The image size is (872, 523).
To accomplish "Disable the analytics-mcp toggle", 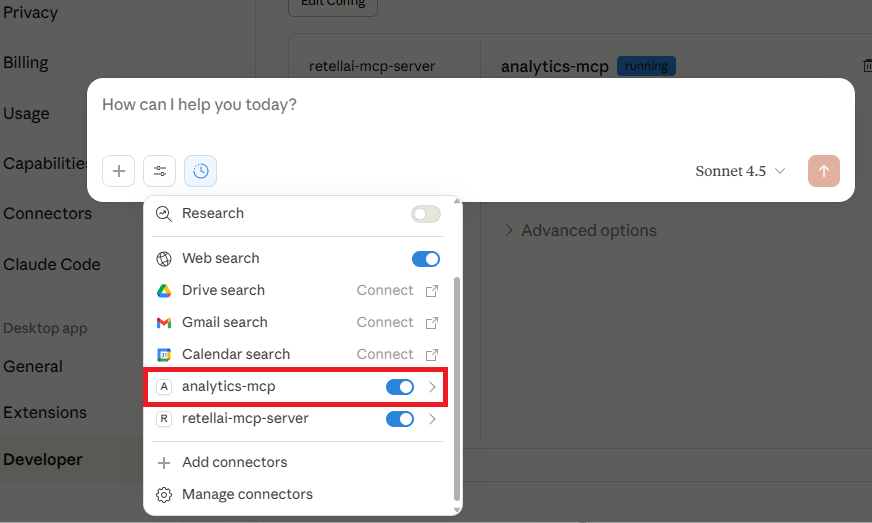I will click(399, 387).
